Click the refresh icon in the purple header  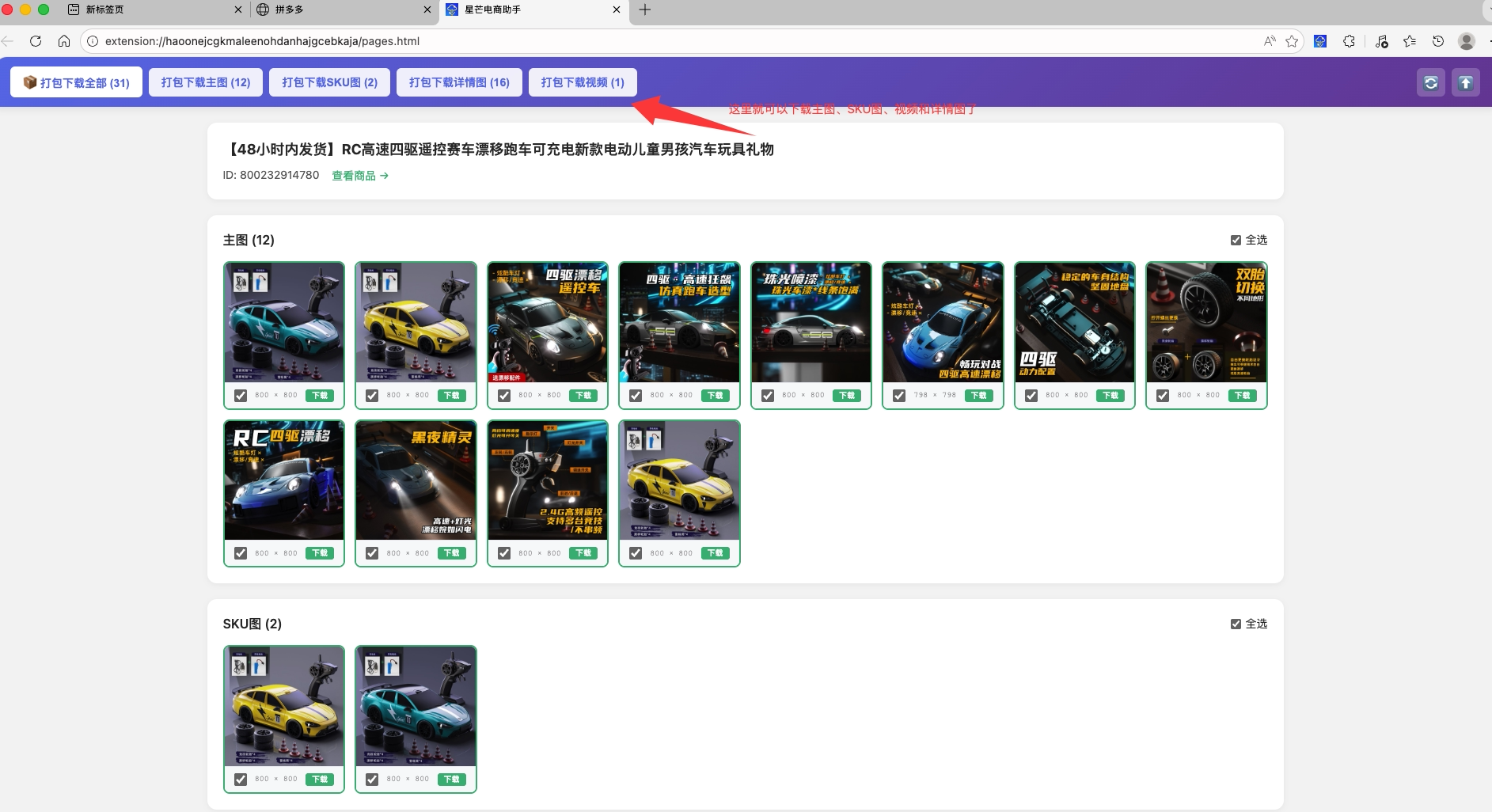[1430, 82]
